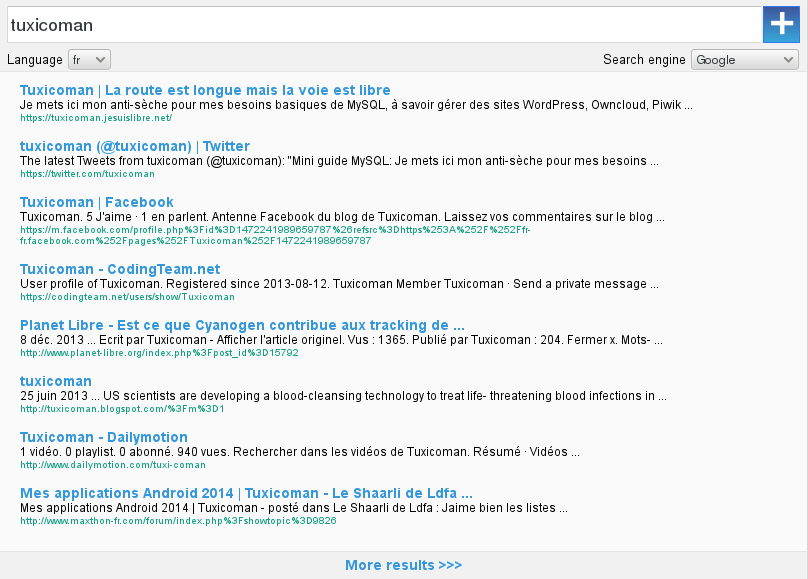This screenshot has width=808, height=579.
Task: Open the Planet Libre Cyanogen tracking result
Action: click(242, 326)
